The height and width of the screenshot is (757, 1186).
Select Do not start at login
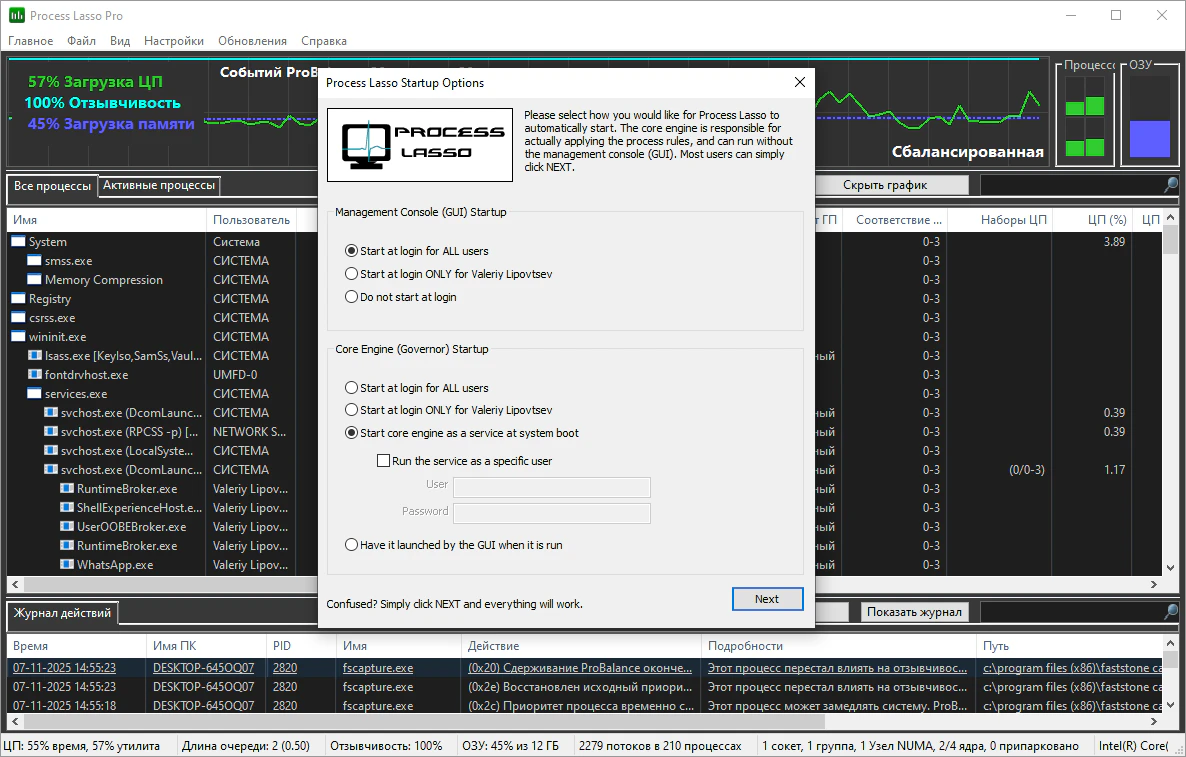pyautogui.click(x=401, y=297)
